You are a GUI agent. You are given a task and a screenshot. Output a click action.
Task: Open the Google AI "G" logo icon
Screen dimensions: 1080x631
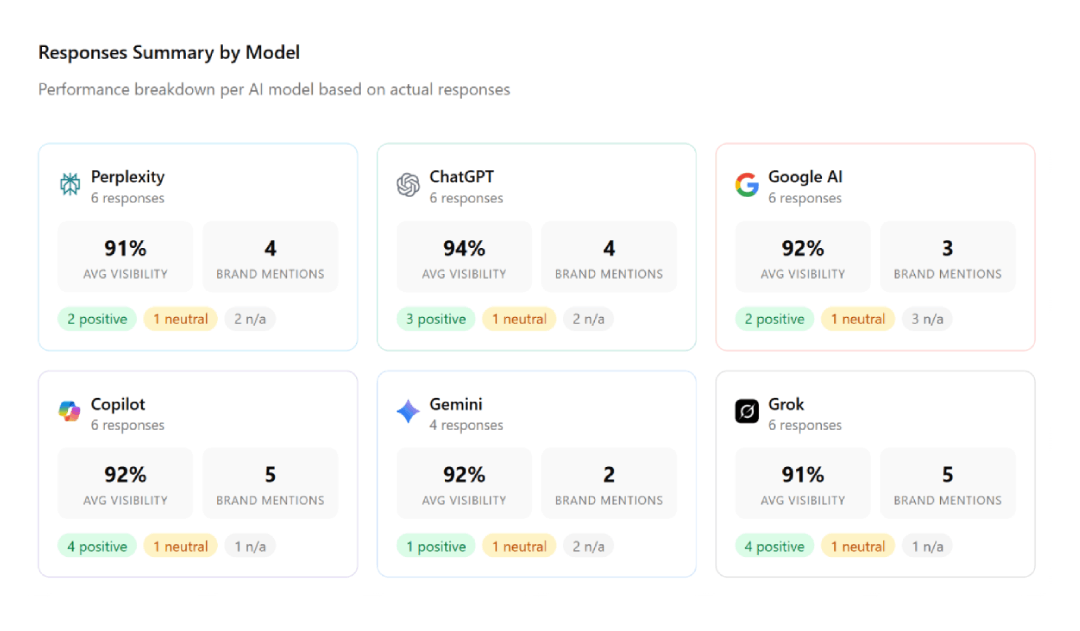click(x=746, y=185)
